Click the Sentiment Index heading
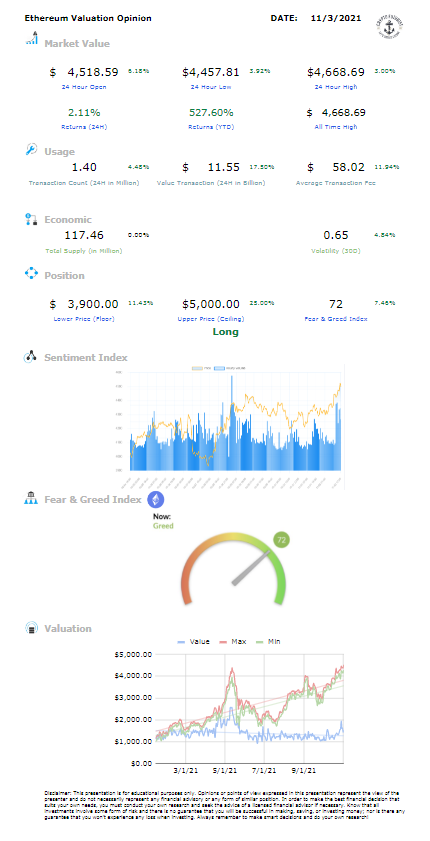This screenshot has height=841, width=430. click(86, 357)
